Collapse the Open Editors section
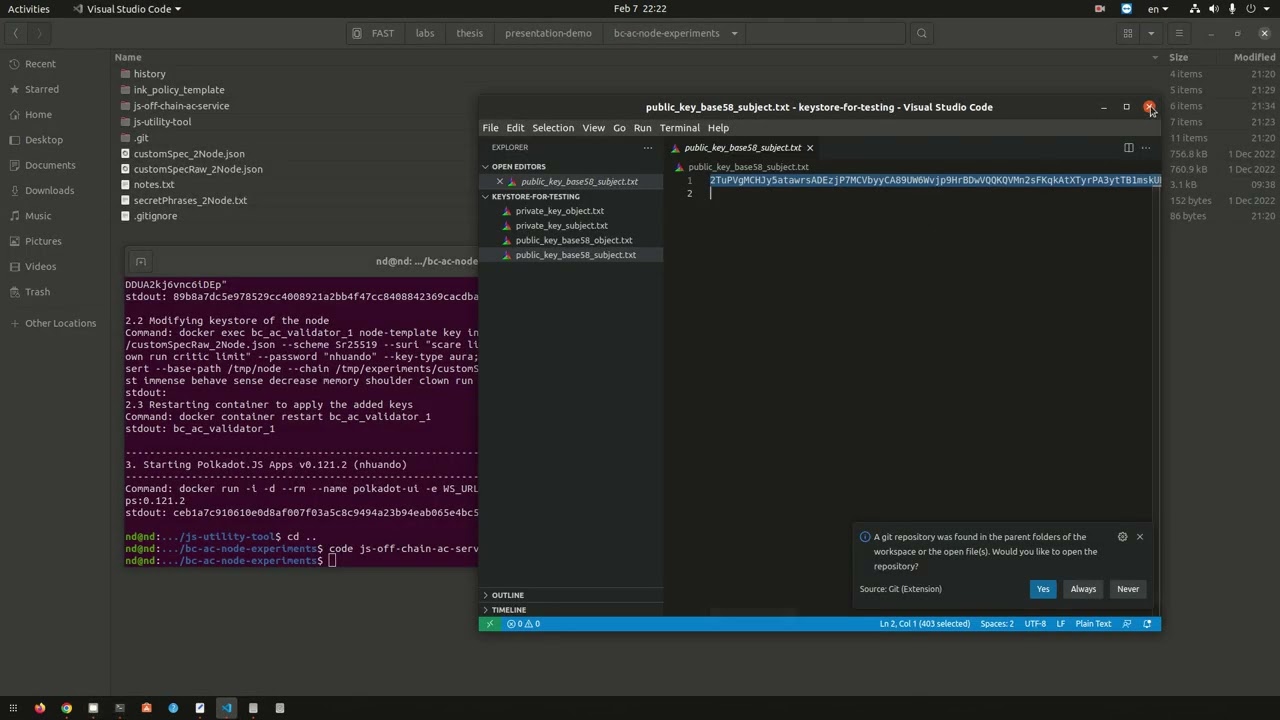 485,167
